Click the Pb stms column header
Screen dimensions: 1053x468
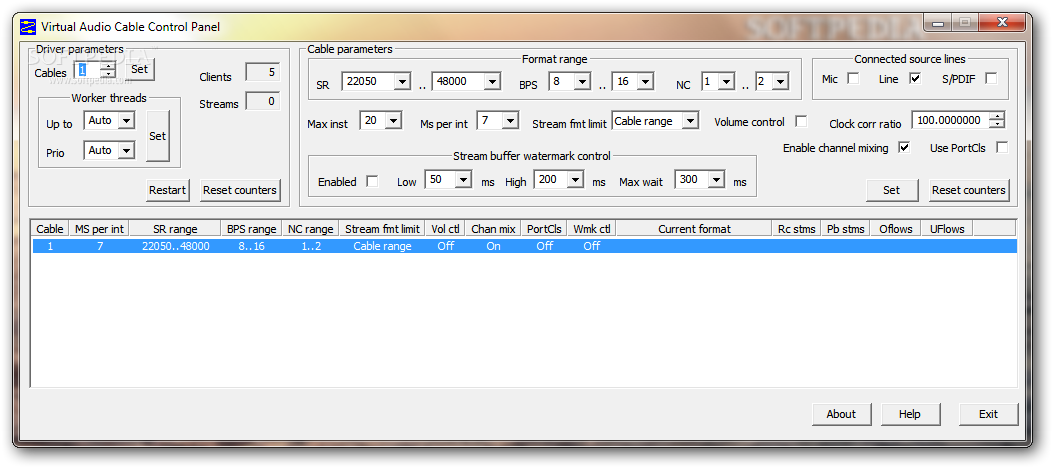tap(846, 229)
